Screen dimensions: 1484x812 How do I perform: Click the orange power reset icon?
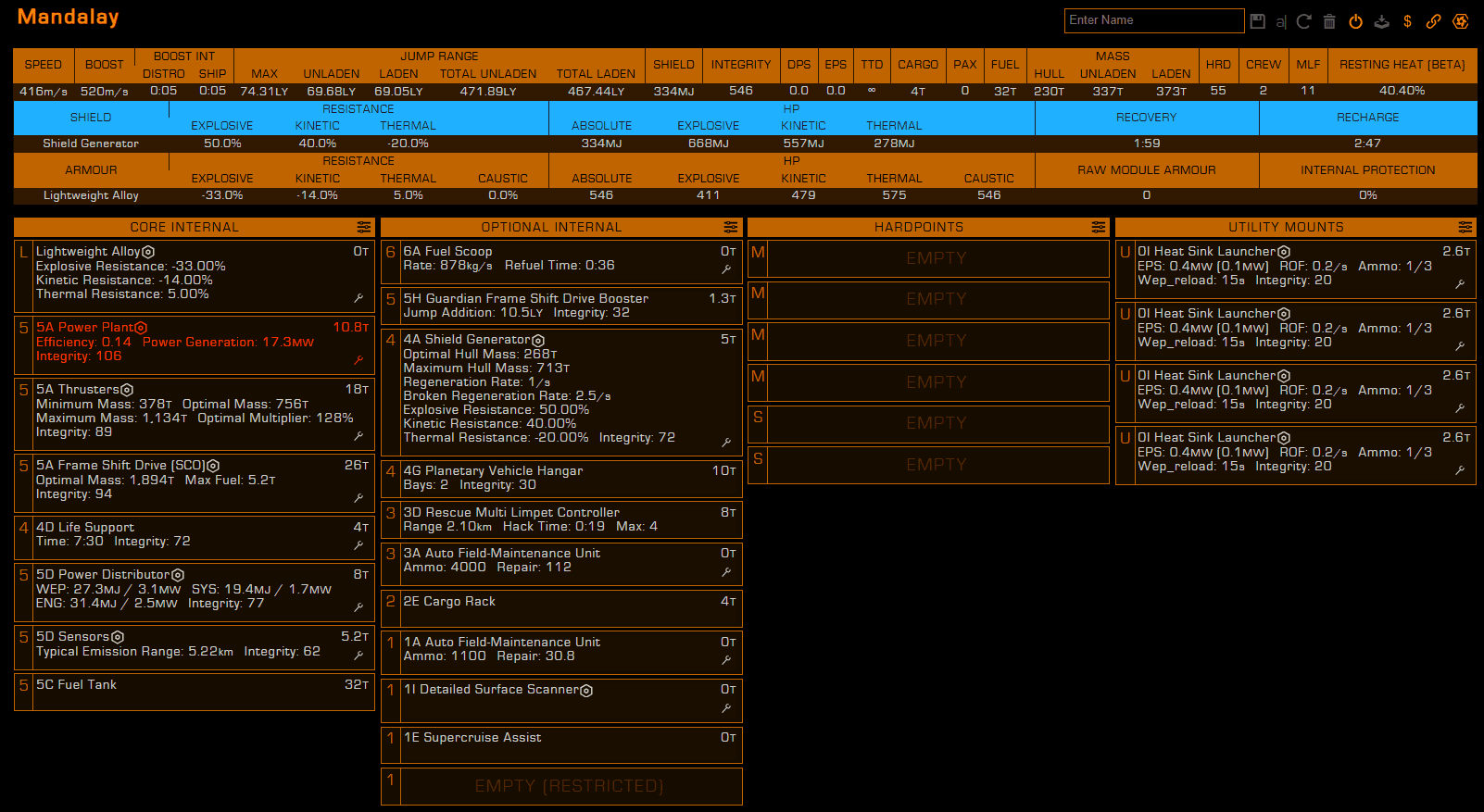click(x=1355, y=21)
